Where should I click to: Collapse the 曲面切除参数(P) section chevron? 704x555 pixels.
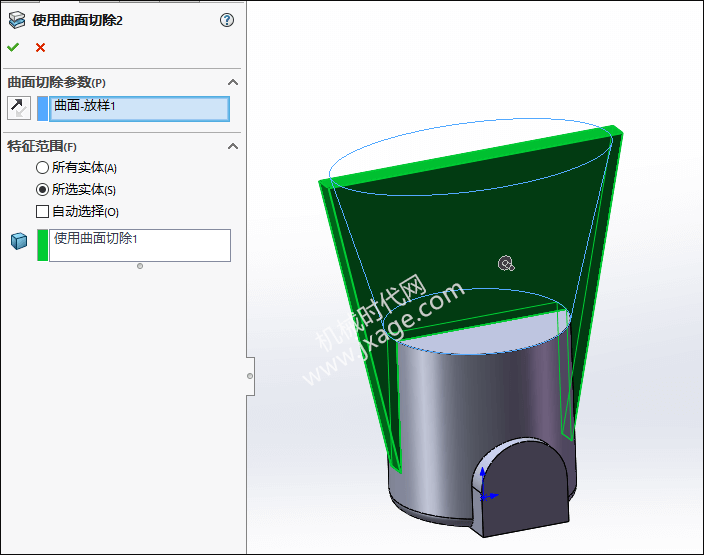coord(232,82)
